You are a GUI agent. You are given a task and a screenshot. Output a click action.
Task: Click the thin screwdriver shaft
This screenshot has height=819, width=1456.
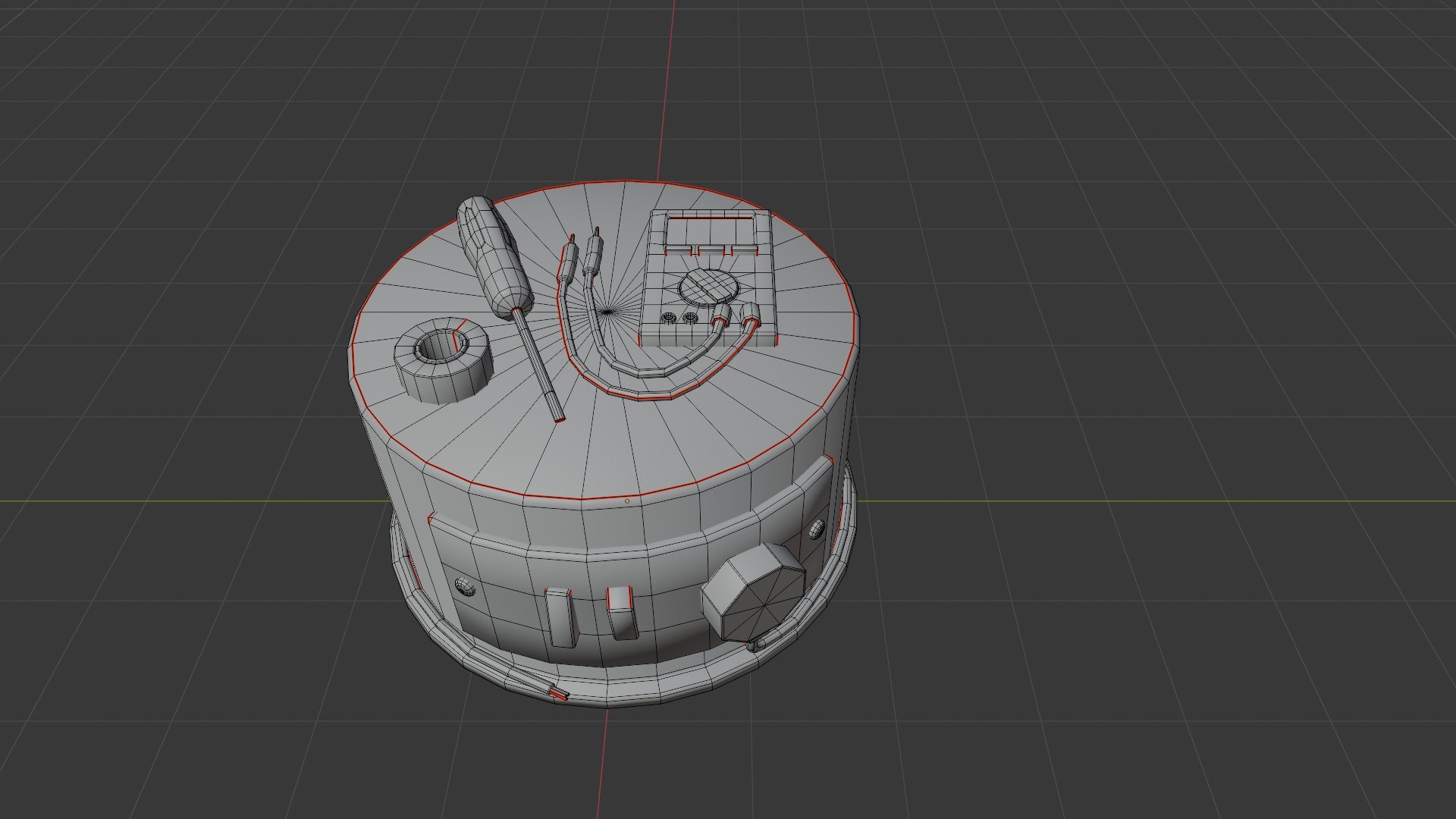tap(538, 364)
